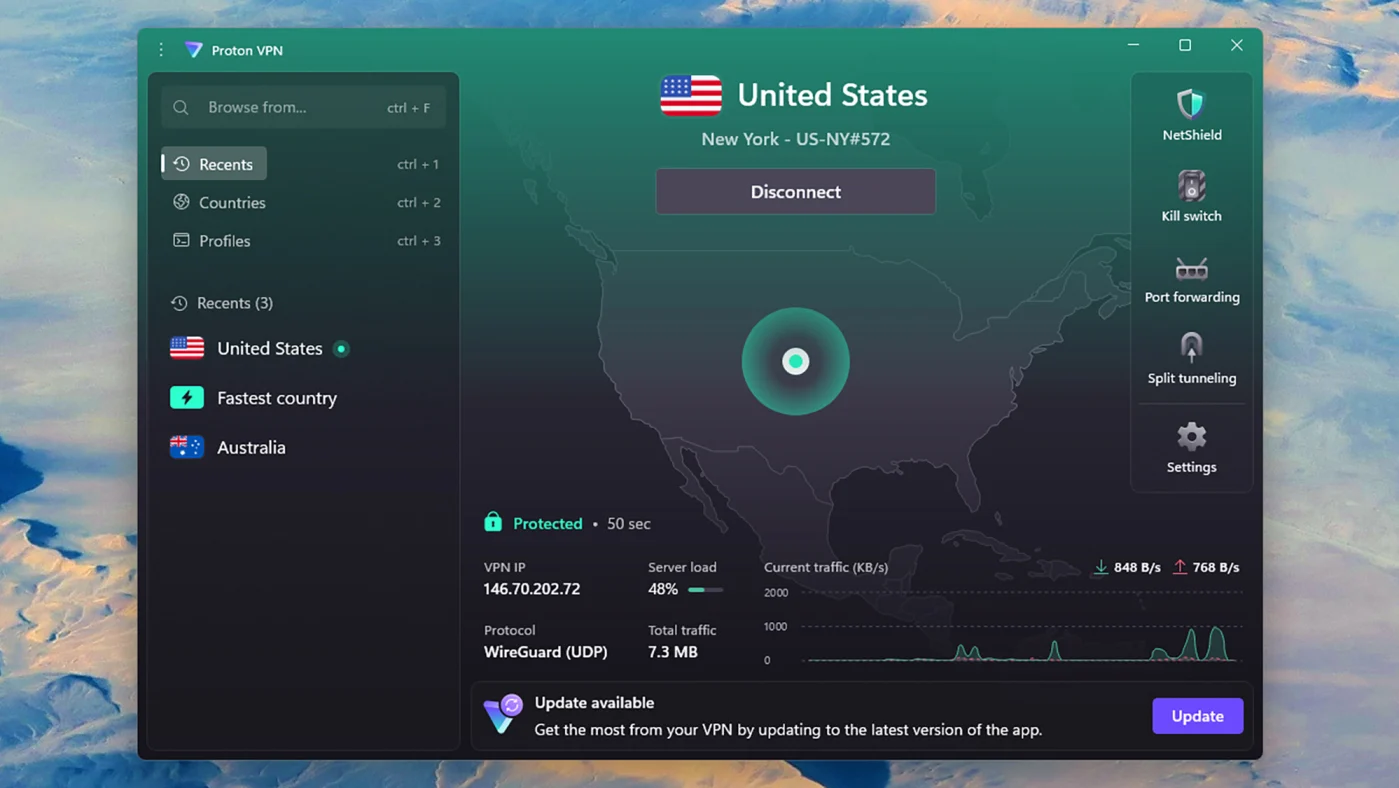Open the NetShield shield icon

coord(1191,104)
